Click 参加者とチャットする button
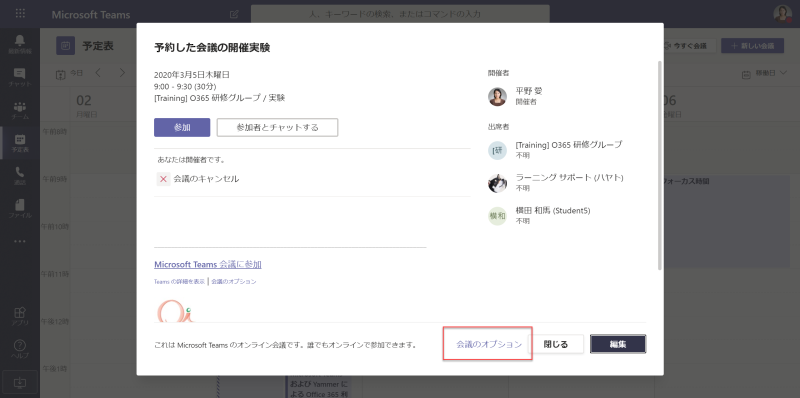 [278, 128]
